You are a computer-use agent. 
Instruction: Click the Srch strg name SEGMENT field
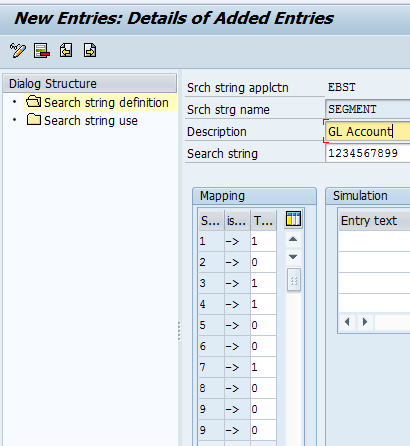pos(368,109)
